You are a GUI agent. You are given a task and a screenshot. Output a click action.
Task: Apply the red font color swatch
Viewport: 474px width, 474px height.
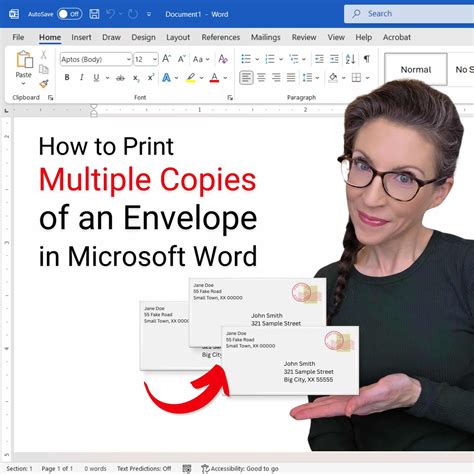[x=214, y=78]
